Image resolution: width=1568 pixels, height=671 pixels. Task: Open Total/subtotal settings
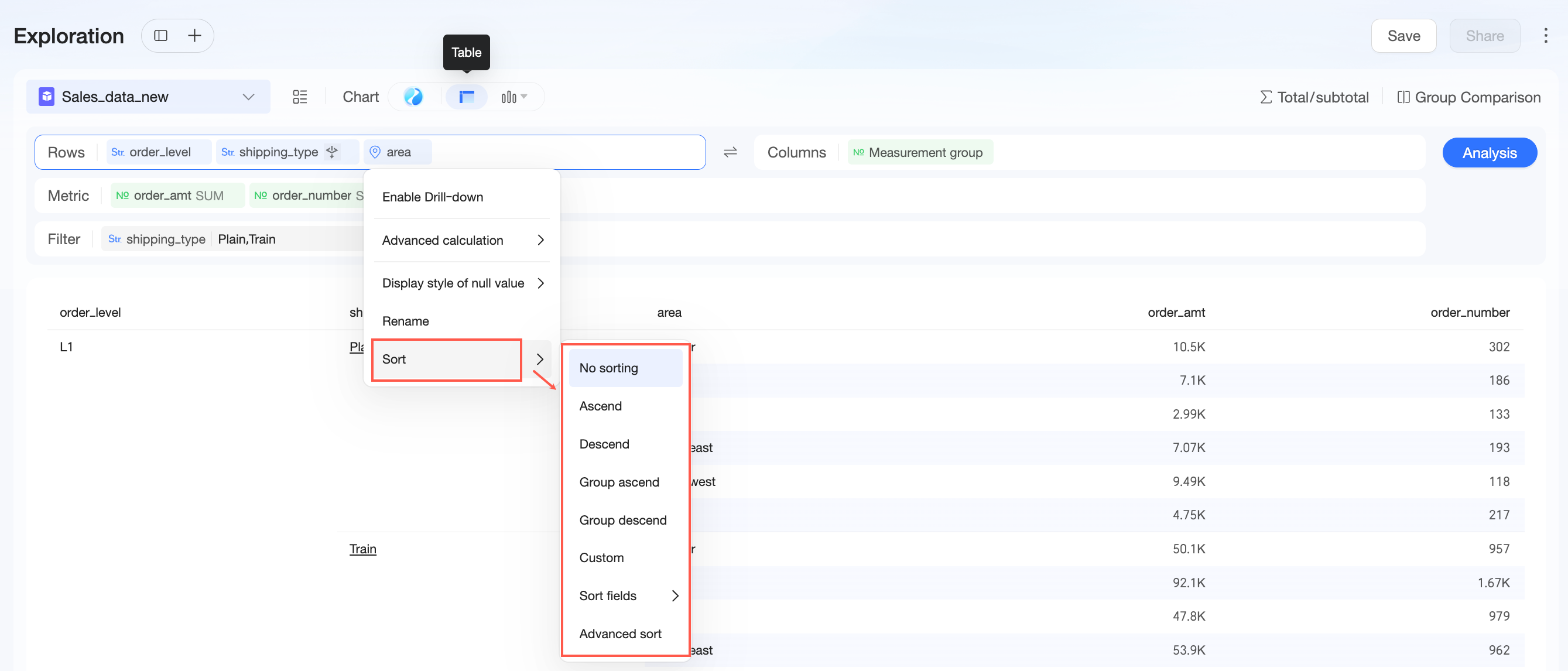1313,97
